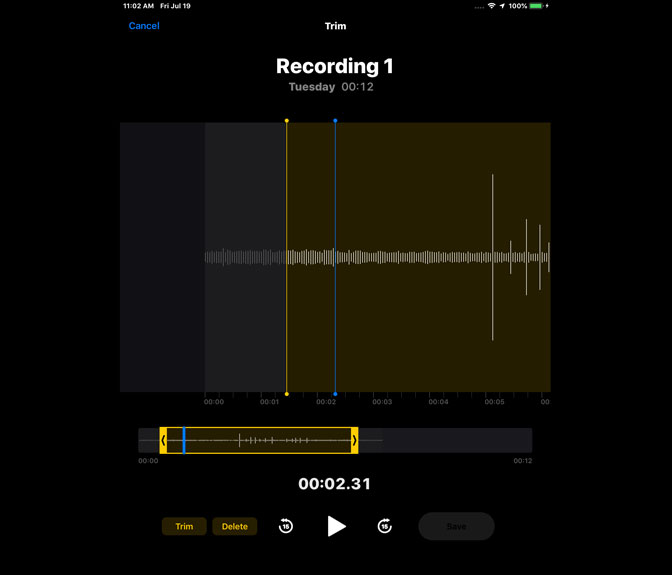
Task: Select the right yellow trim handle in overview
Action: coord(354,440)
